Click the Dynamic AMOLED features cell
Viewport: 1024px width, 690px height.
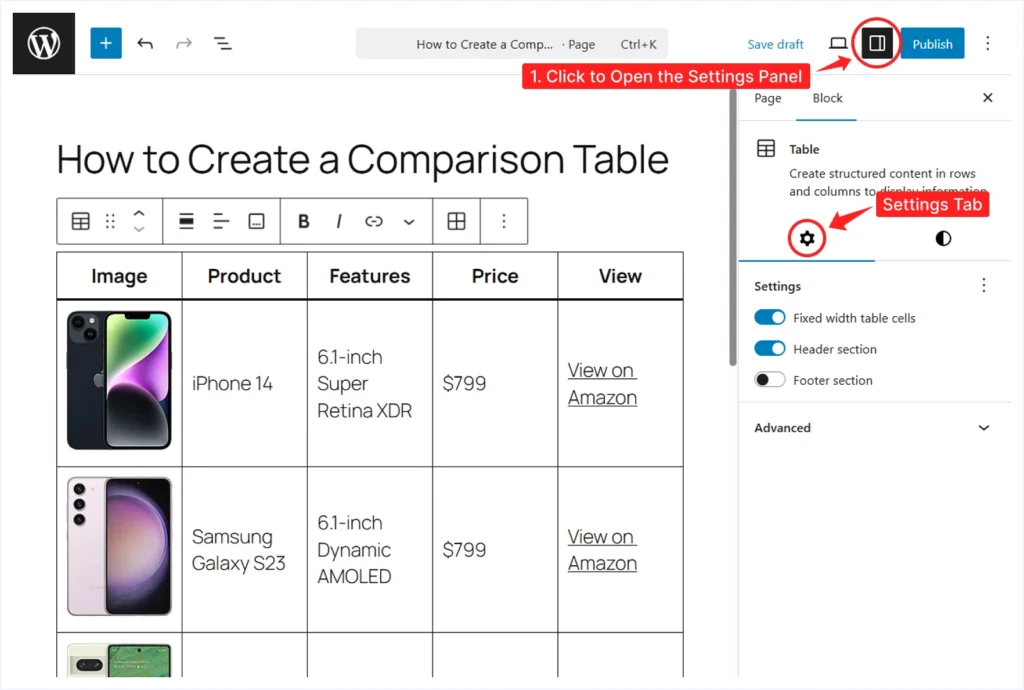[370, 549]
